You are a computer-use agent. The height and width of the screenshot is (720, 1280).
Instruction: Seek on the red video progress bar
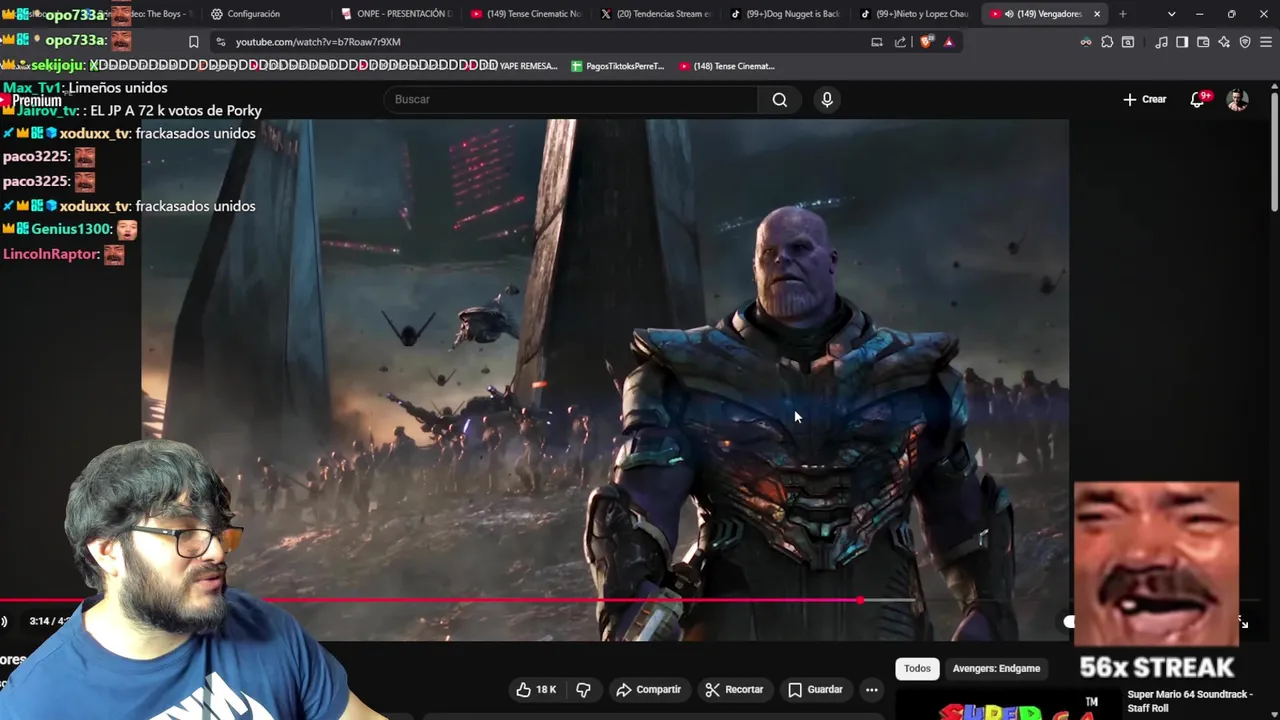click(430, 600)
